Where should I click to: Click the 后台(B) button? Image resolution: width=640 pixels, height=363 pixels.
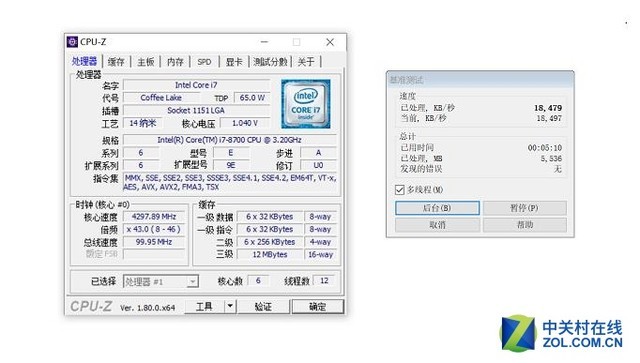click(437, 208)
